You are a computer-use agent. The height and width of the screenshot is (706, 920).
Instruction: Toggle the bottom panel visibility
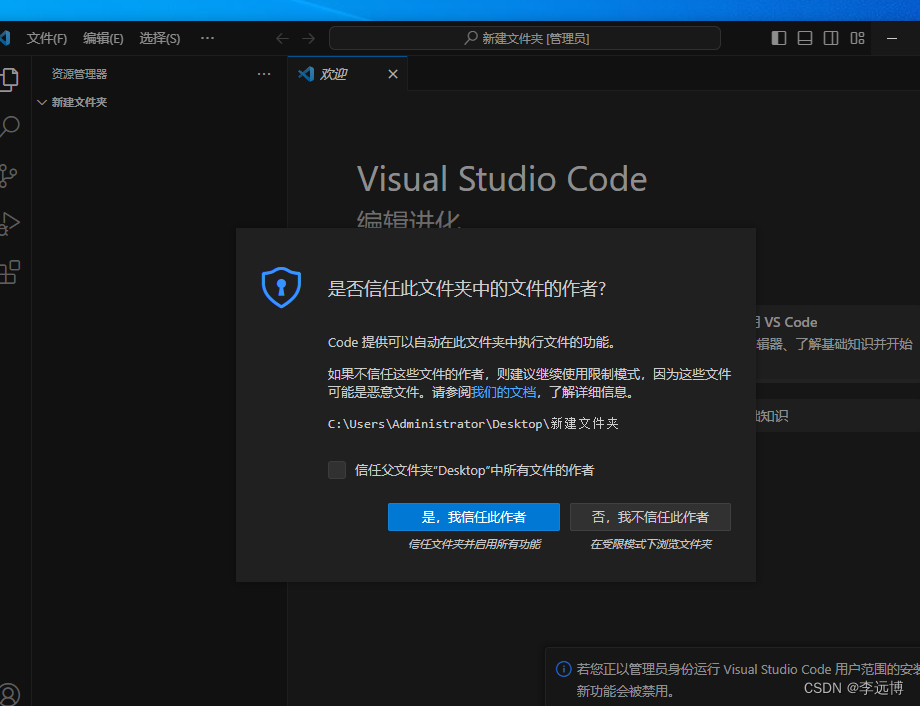pos(804,37)
